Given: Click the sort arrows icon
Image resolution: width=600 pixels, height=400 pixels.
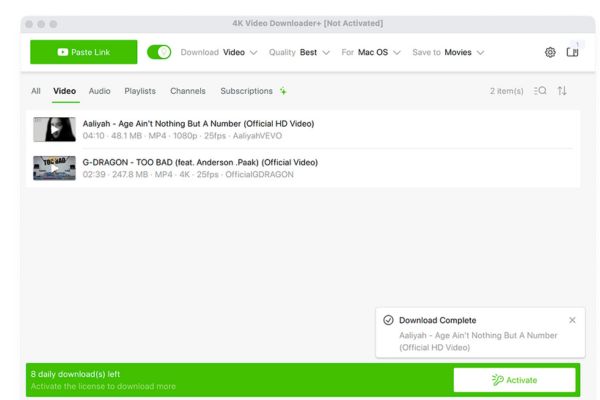Looking at the screenshot, I should (562, 91).
